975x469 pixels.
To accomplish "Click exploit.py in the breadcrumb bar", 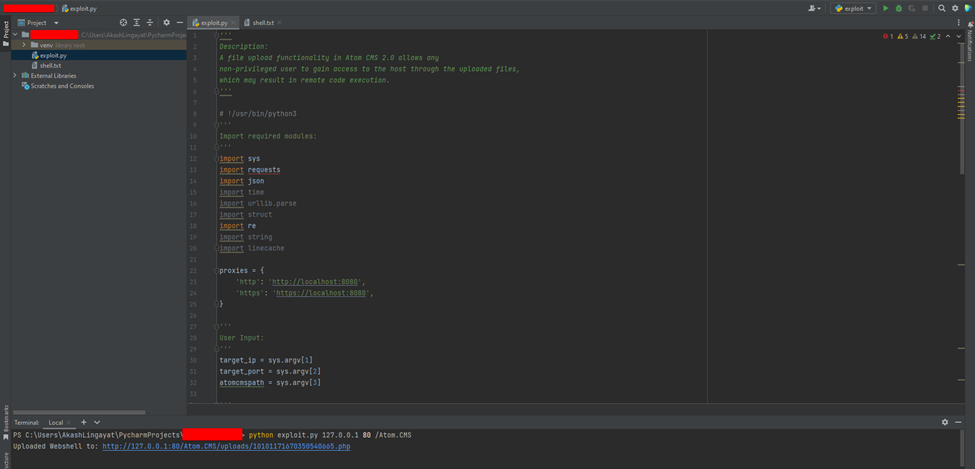I will click(78, 9).
